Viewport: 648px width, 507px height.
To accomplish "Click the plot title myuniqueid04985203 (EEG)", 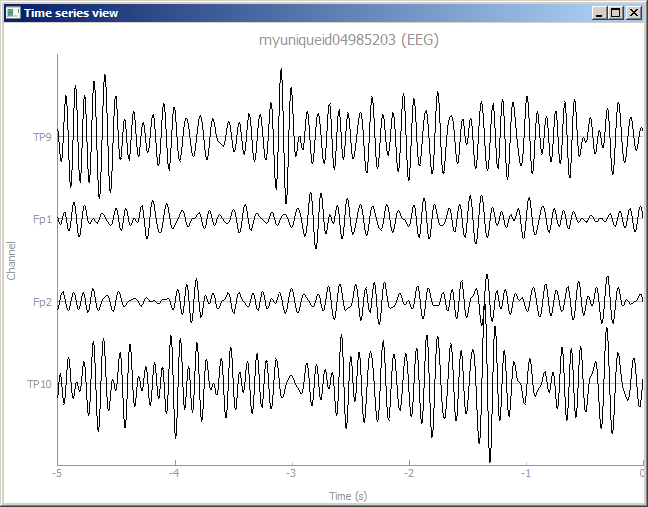I will [x=349, y=40].
